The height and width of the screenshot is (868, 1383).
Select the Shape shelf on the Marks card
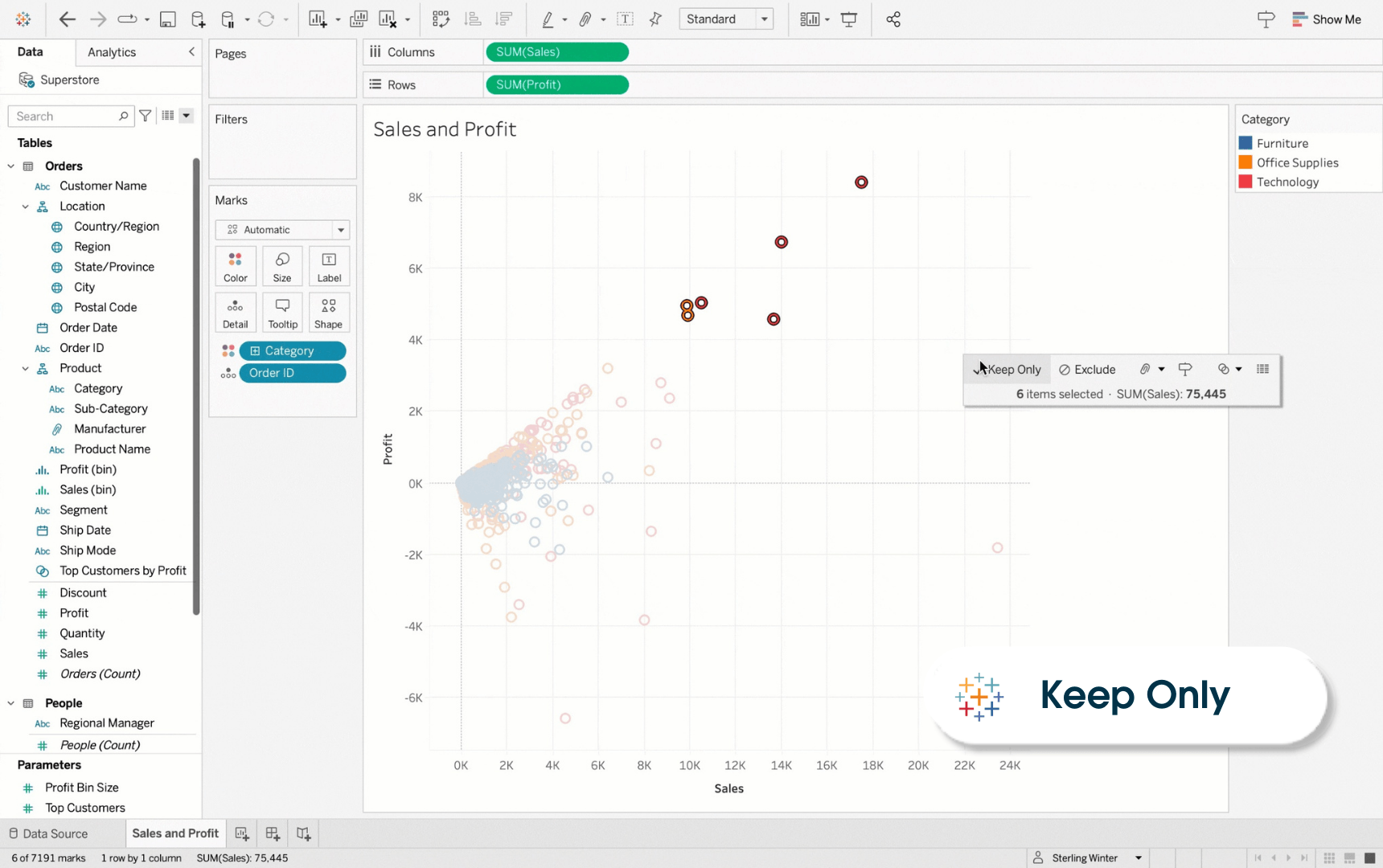pyautogui.click(x=329, y=313)
